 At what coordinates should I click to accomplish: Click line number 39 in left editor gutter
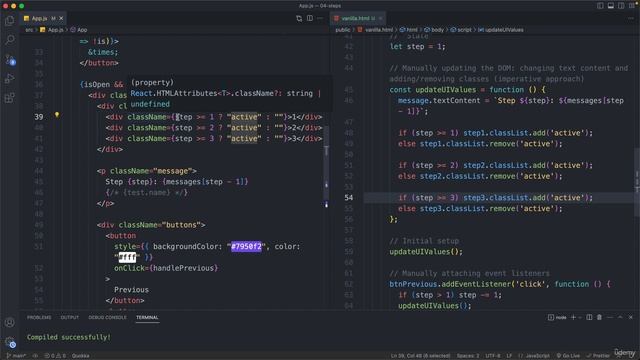[38, 117]
